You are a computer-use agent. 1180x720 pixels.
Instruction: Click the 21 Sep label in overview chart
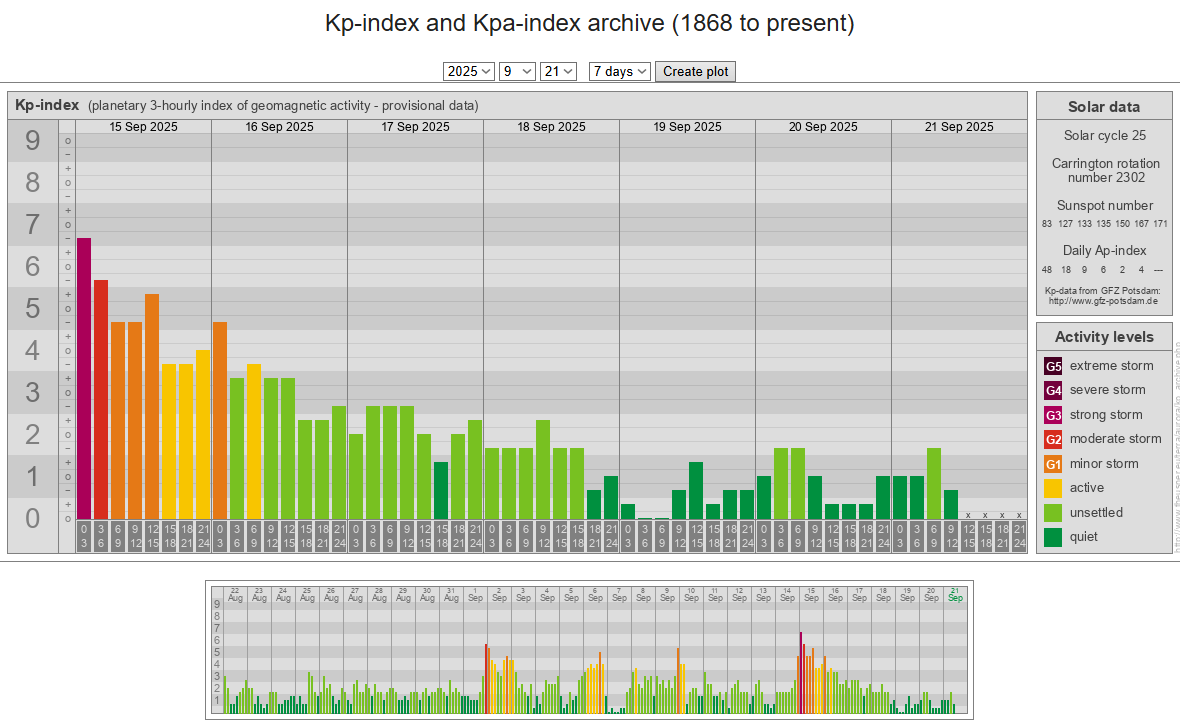pyautogui.click(x=955, y=594)
